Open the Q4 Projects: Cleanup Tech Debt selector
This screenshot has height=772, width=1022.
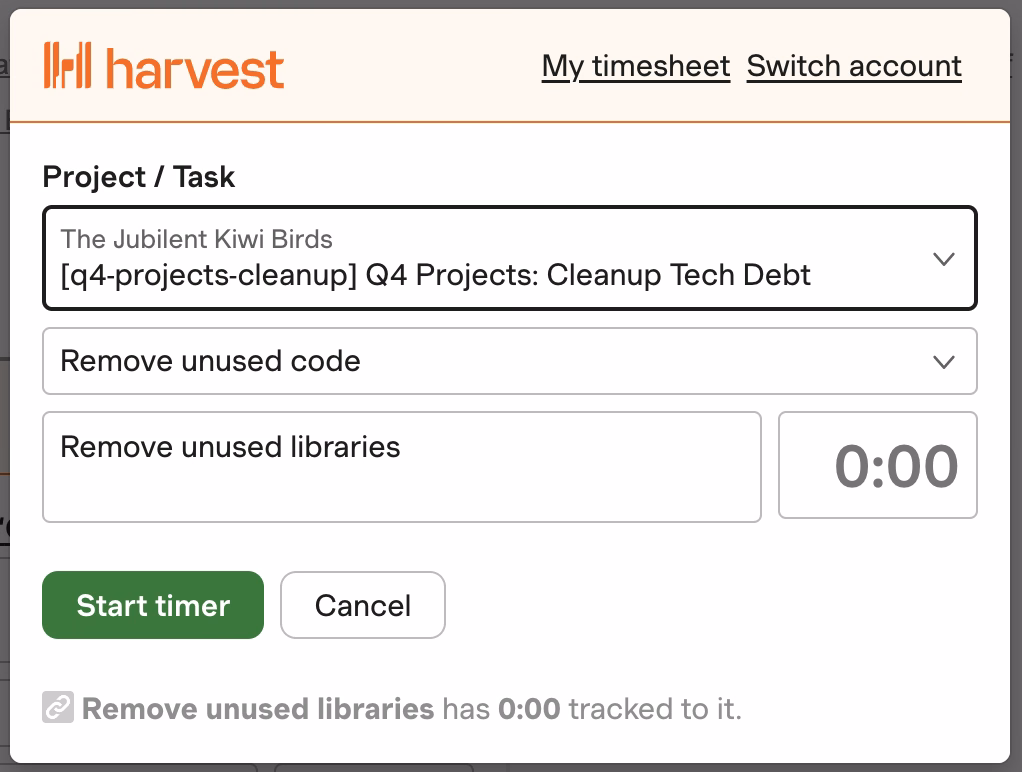(436, 274)
